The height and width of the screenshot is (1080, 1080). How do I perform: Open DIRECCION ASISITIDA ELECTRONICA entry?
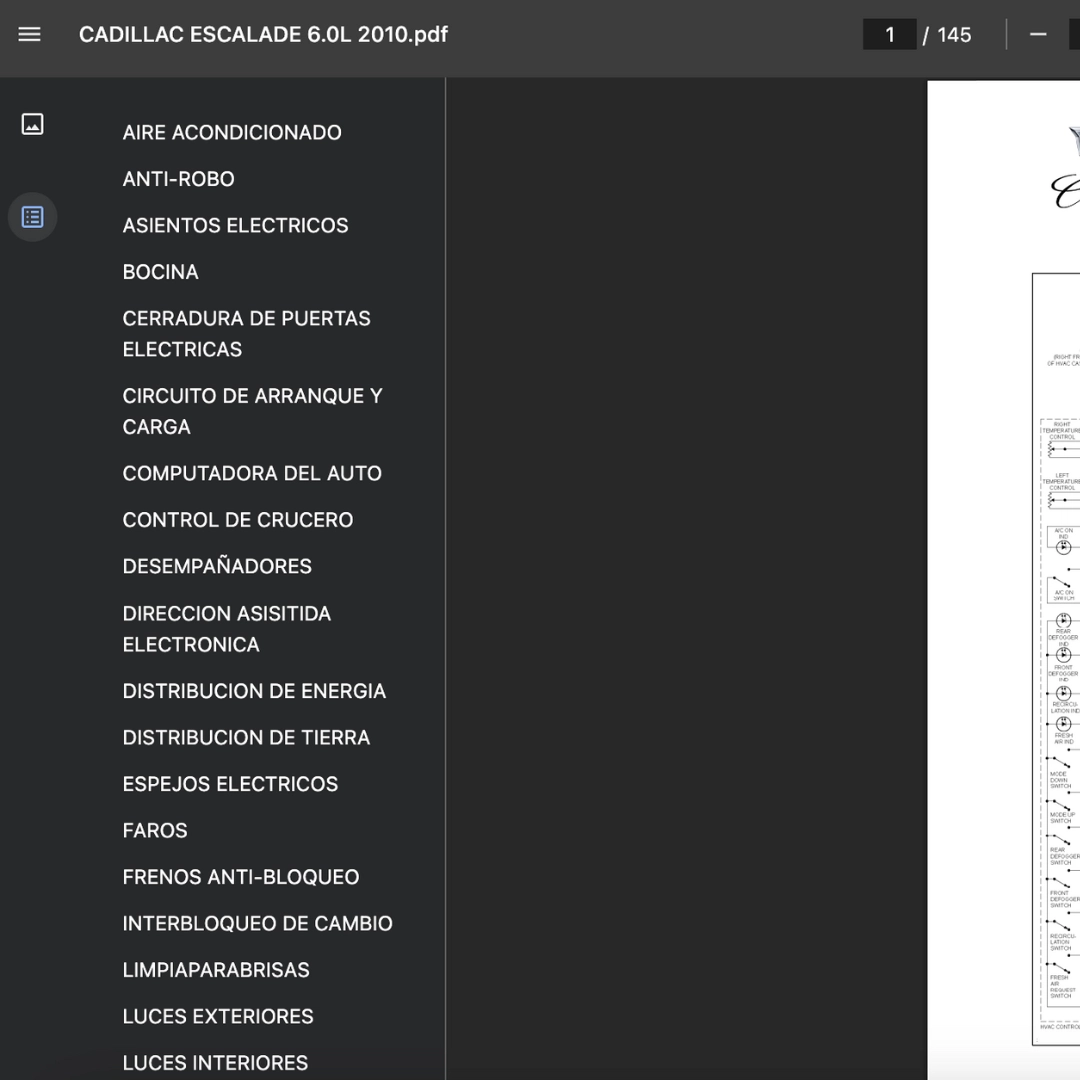227,629
